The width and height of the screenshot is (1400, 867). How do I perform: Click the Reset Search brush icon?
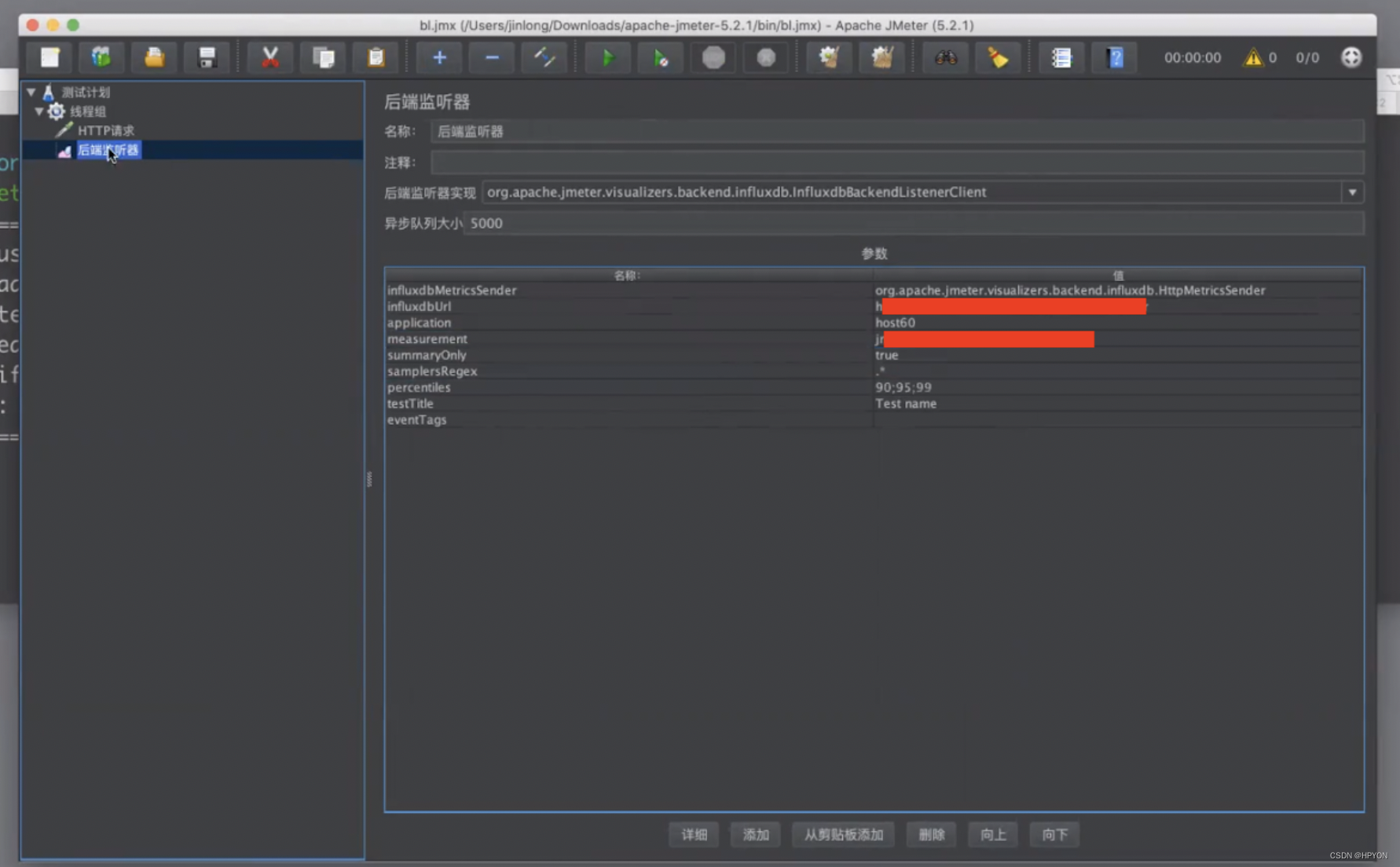click(x=998, y=57)
